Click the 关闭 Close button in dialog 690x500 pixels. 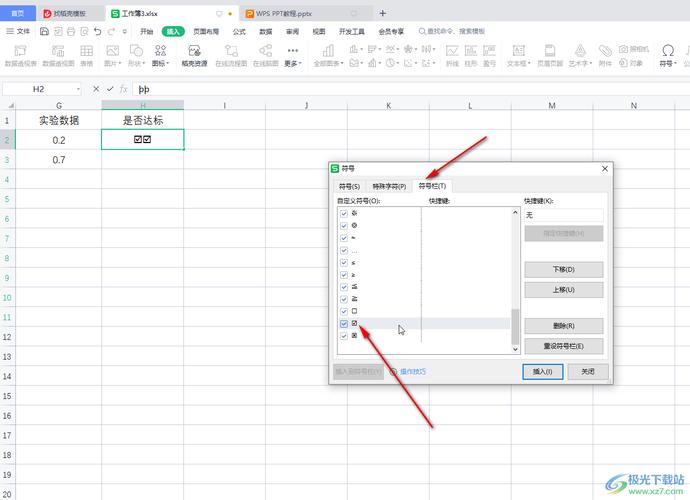[588, 372]
